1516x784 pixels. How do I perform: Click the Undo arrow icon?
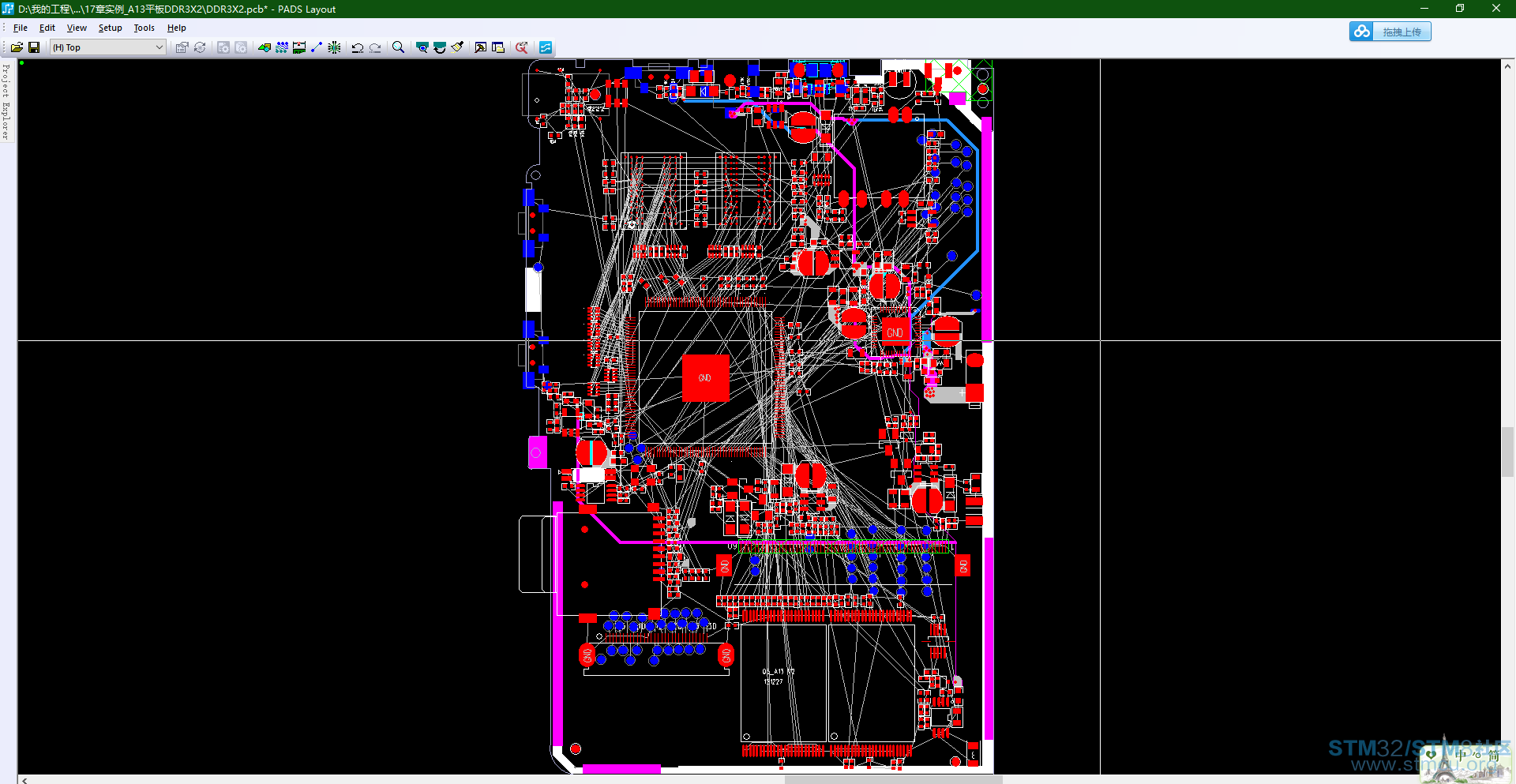[358, 47]
